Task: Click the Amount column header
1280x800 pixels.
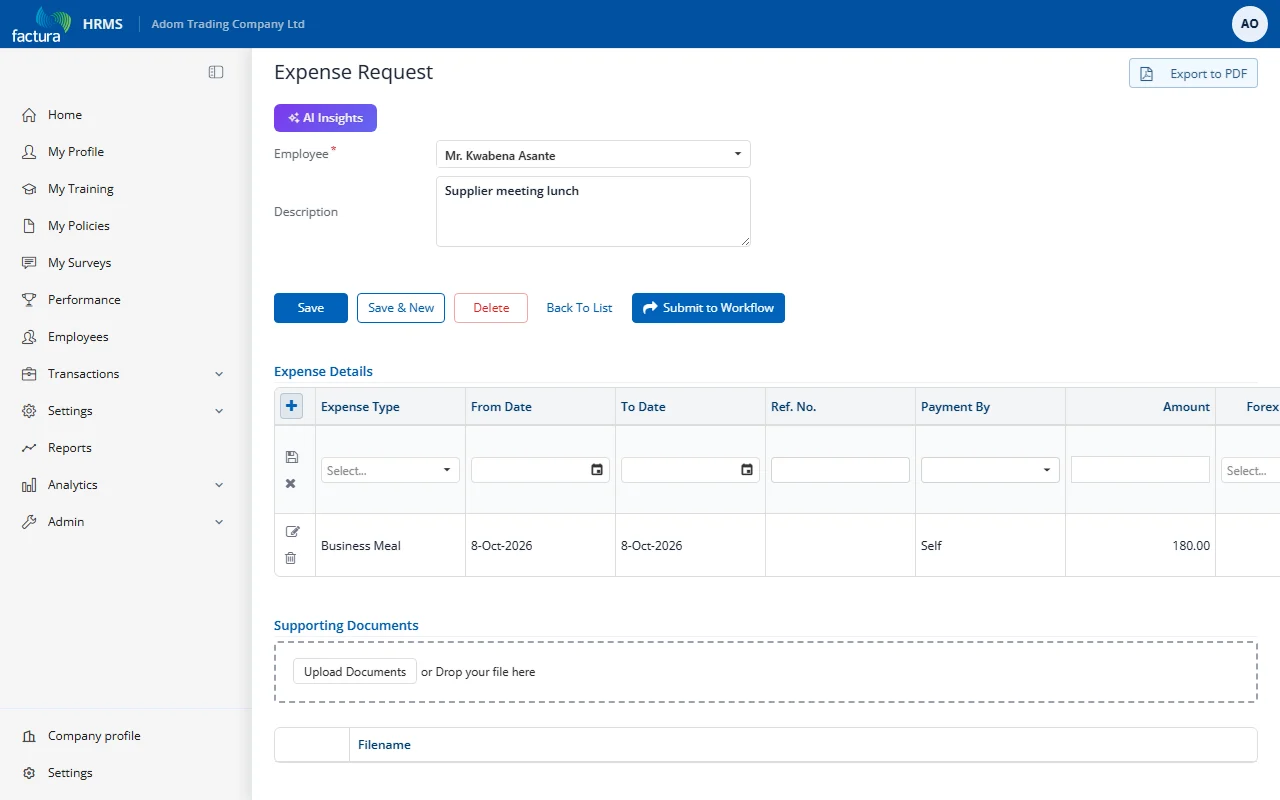Action: tap(1140, 407)
